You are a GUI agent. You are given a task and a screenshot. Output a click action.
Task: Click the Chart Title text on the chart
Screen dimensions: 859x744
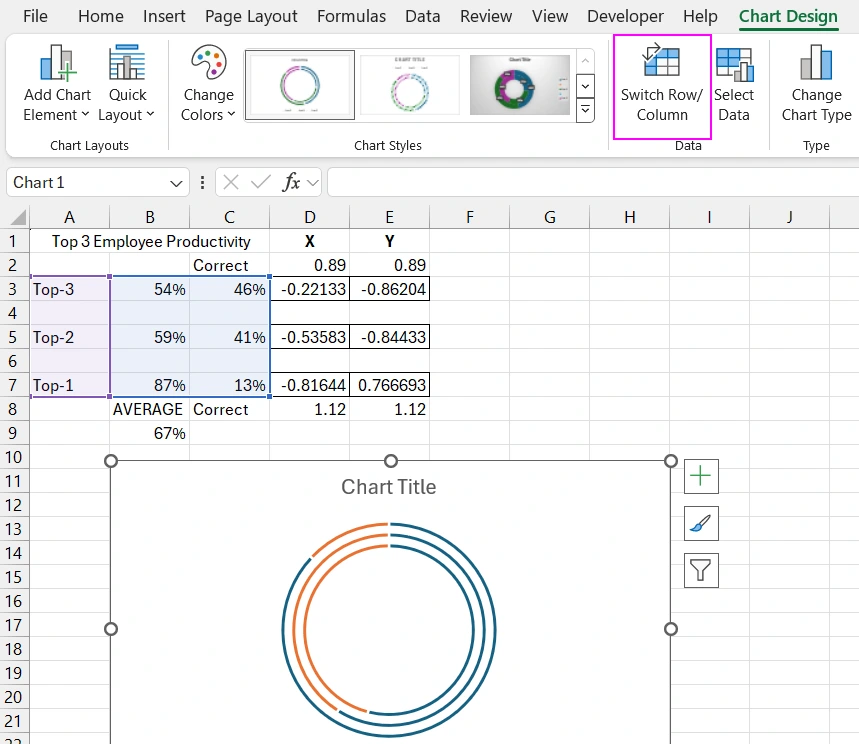click(389, 487)
